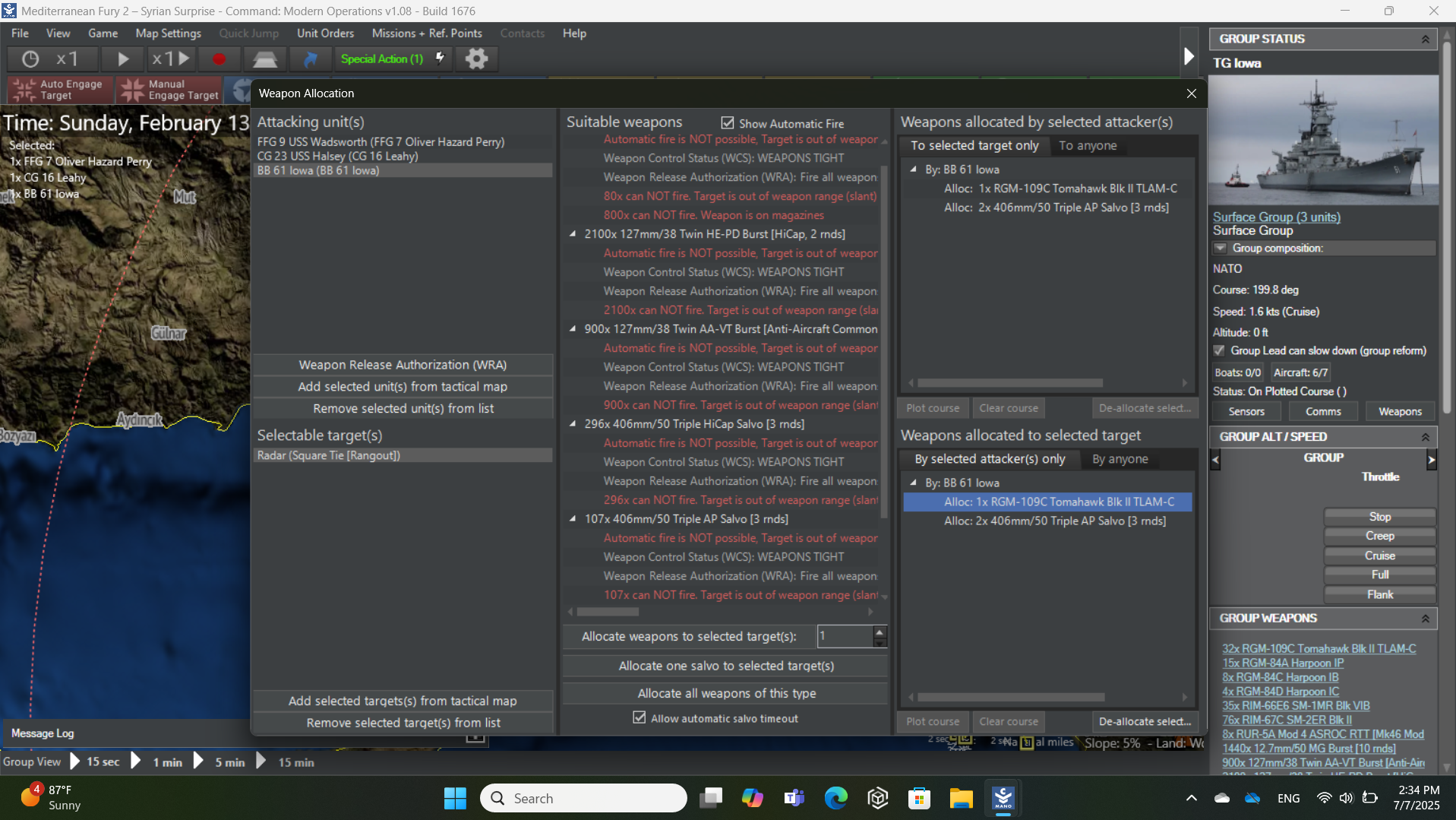Click the time compression clock icon

[30, 59]
